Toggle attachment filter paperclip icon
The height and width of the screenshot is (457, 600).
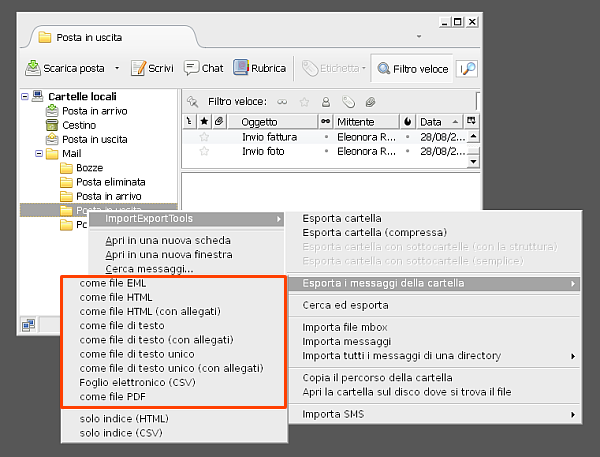click(370, 102)
